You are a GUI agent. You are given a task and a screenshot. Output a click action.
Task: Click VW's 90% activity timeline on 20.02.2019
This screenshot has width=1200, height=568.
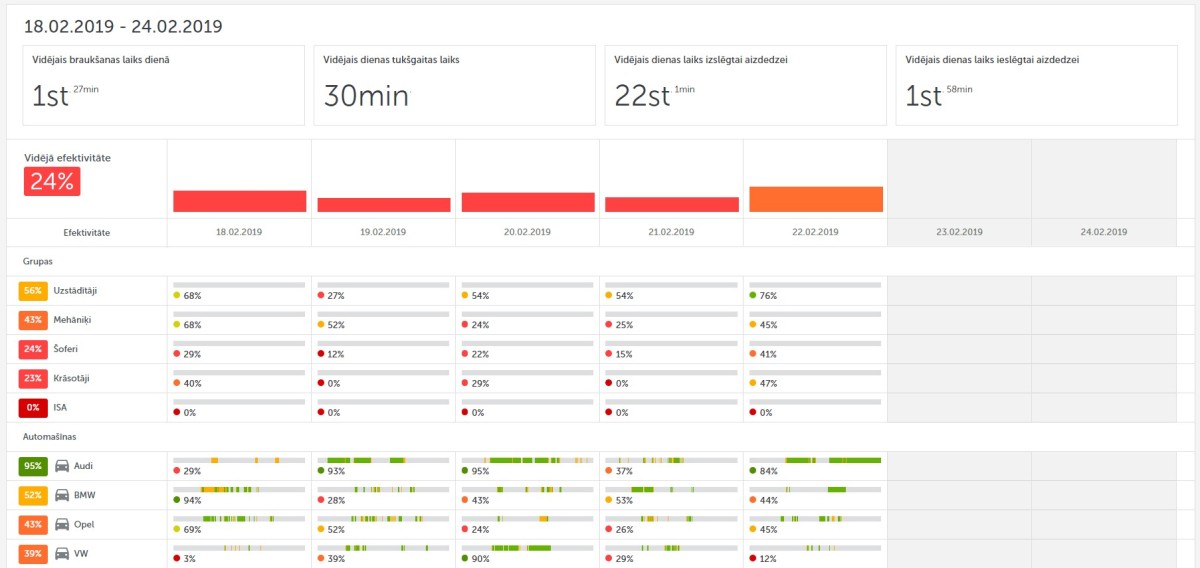[x=527, y=548]
